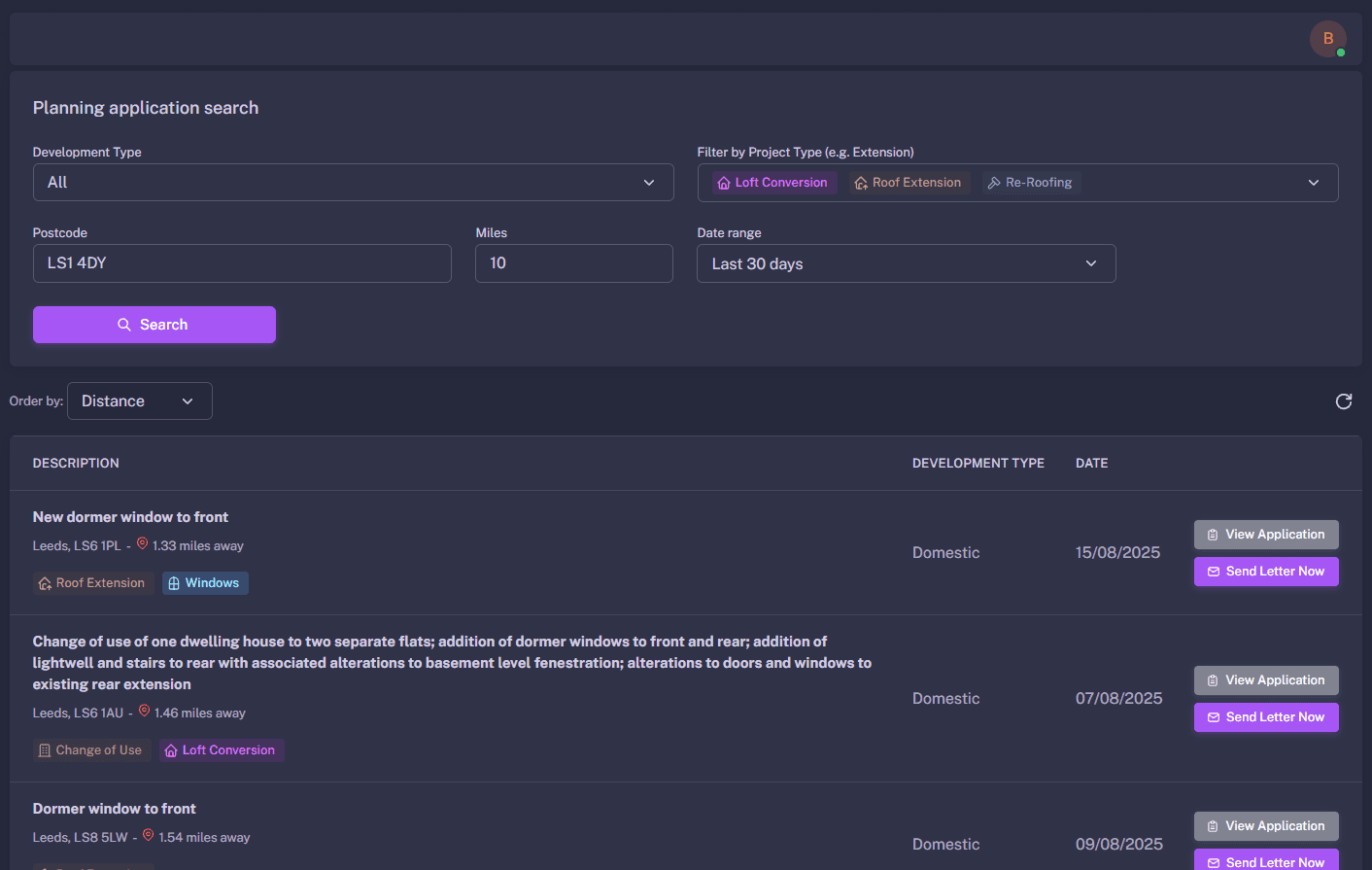Viewport: 1372px width, 870px height.
Task: Open the Order by Distance dropdown
Action: click(x=139, y=400)
